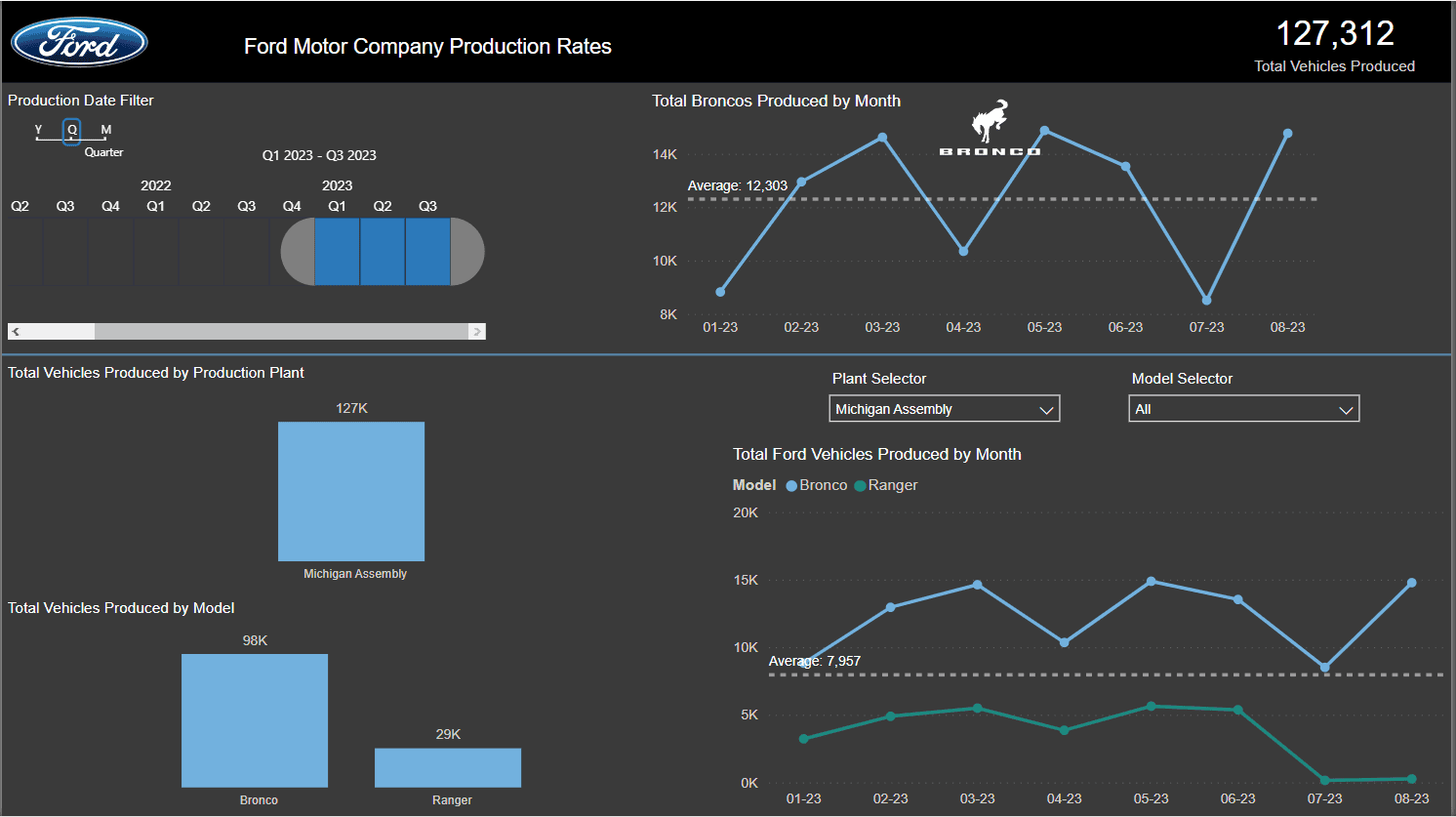Click the left gray timeline range handle

(298, 252)
